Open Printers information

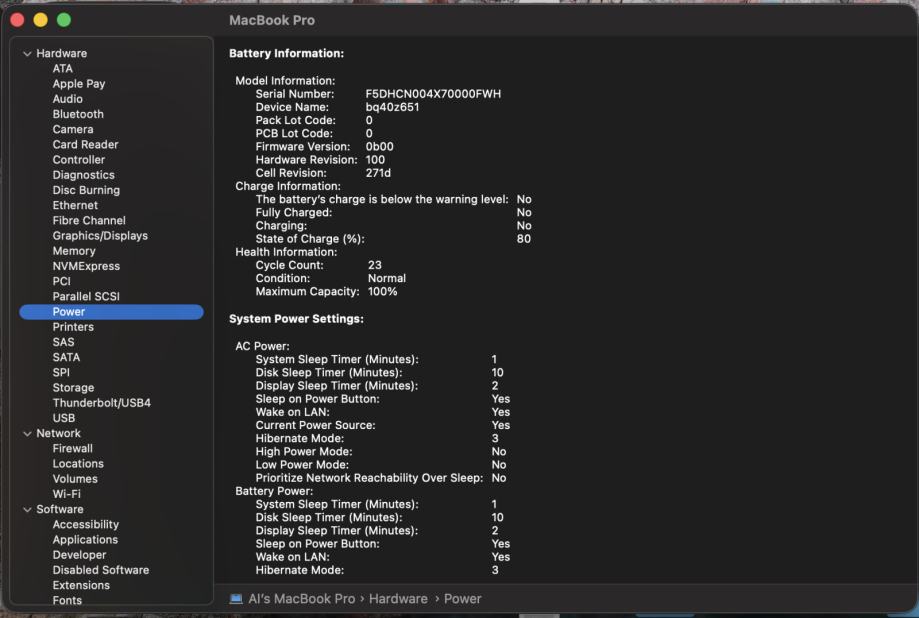(x=73, y=327)
